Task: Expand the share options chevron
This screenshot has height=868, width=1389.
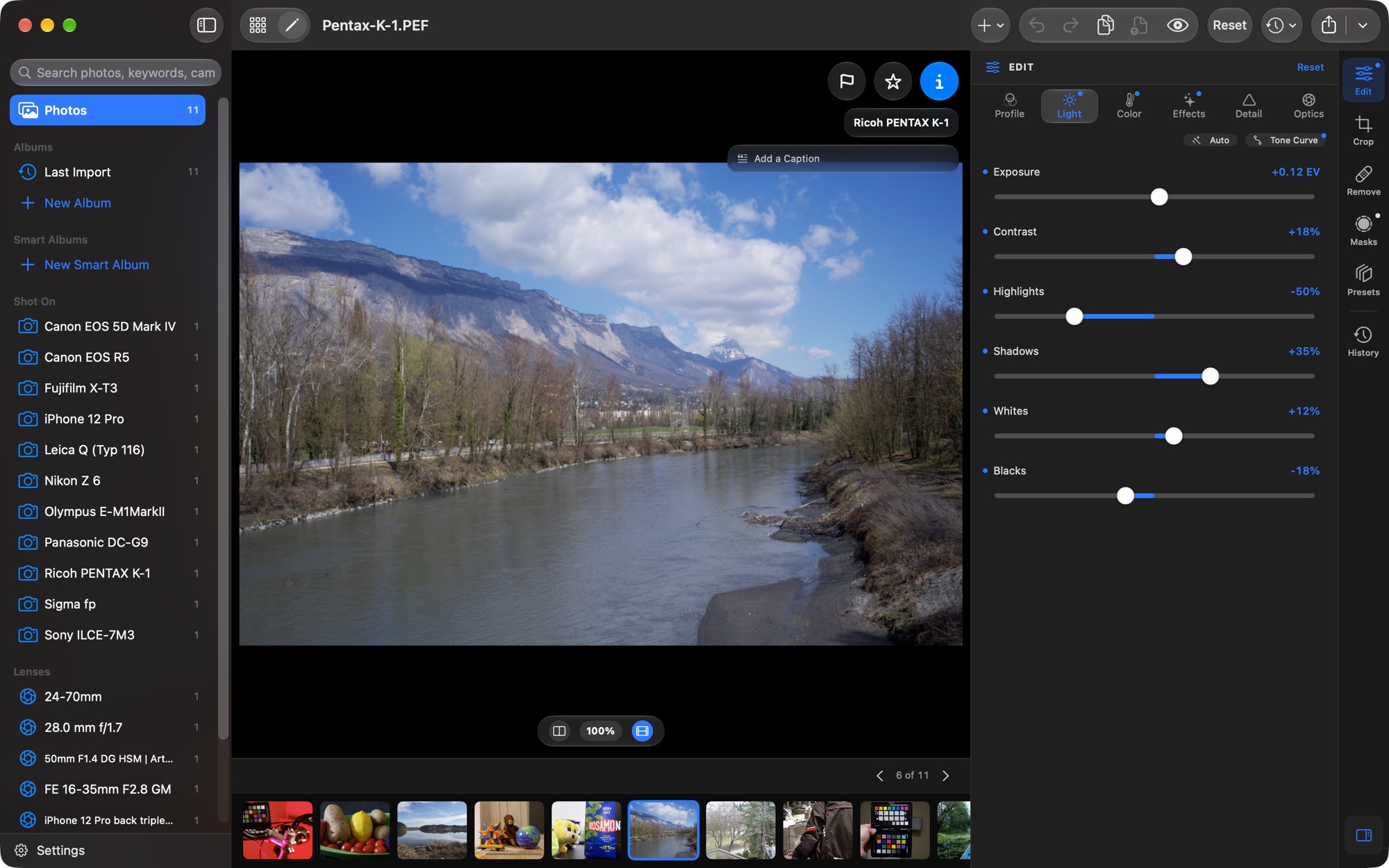Action: tap(1363, 25)
